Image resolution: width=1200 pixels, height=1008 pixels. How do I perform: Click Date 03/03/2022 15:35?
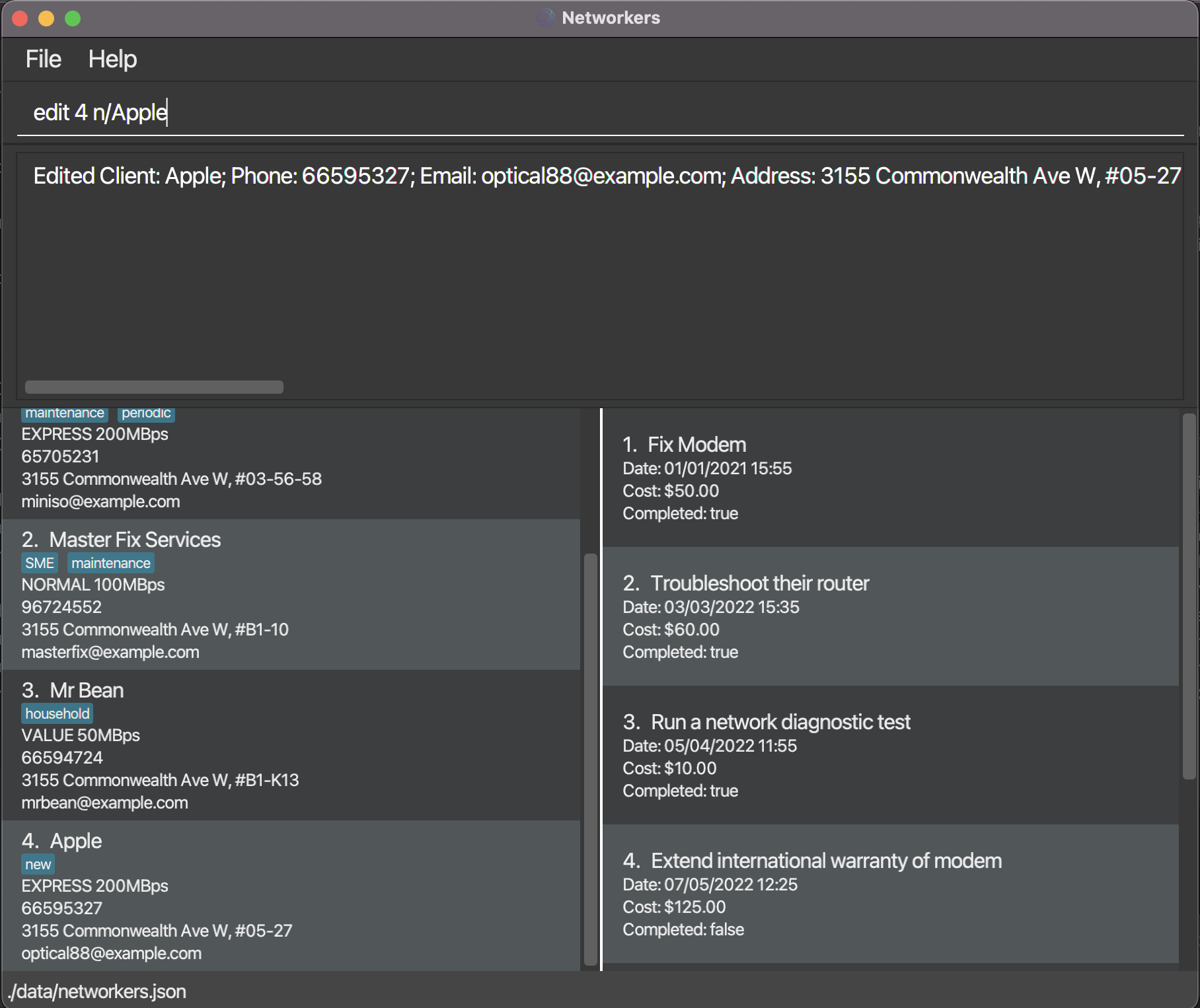point(711,607)
